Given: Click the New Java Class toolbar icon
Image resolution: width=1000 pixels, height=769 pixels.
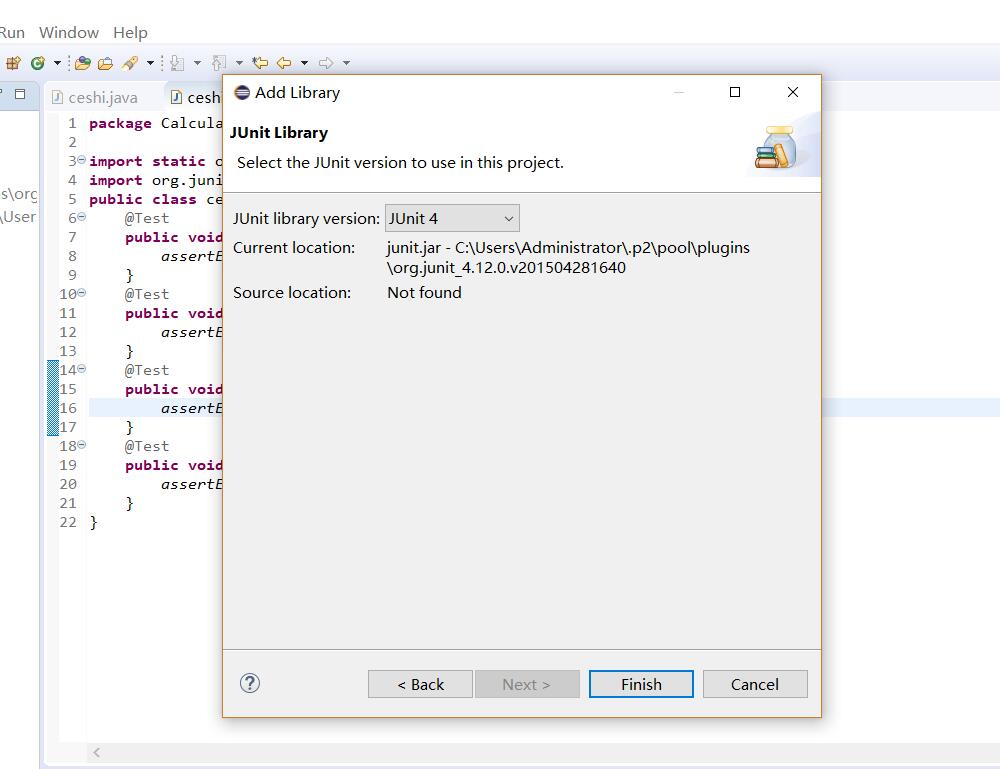Looking at the screenshot, I should [x=38, y=62].
